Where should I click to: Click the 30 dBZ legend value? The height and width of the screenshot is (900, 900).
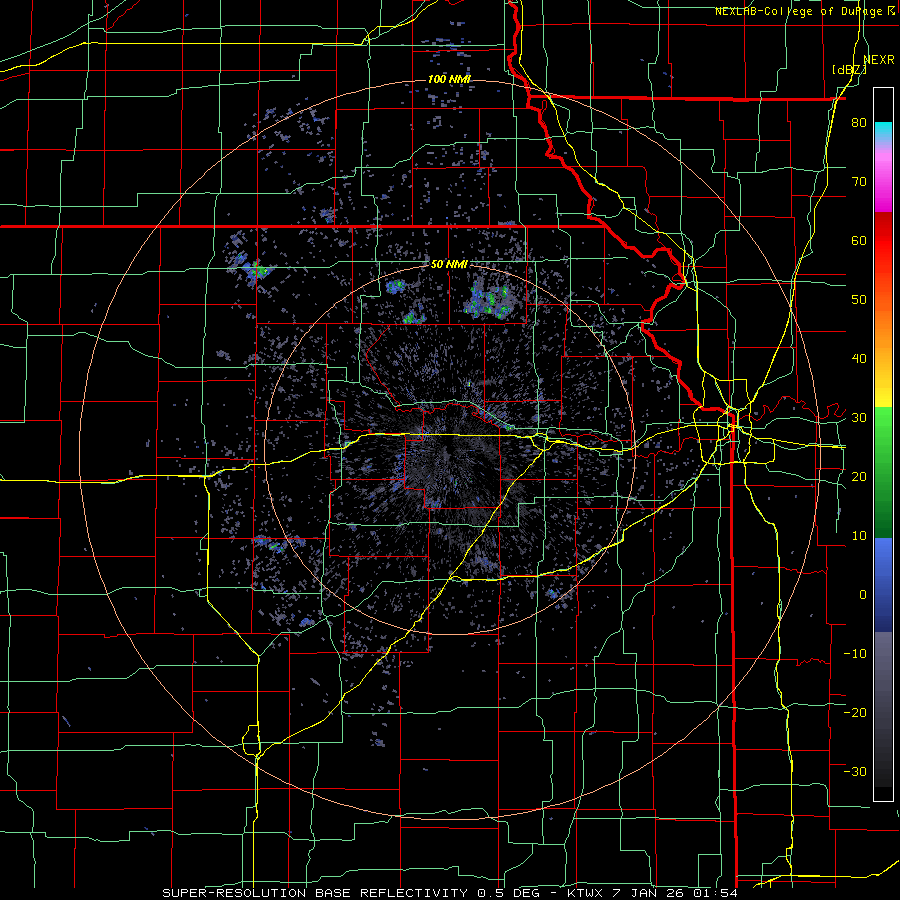(859, 417)
